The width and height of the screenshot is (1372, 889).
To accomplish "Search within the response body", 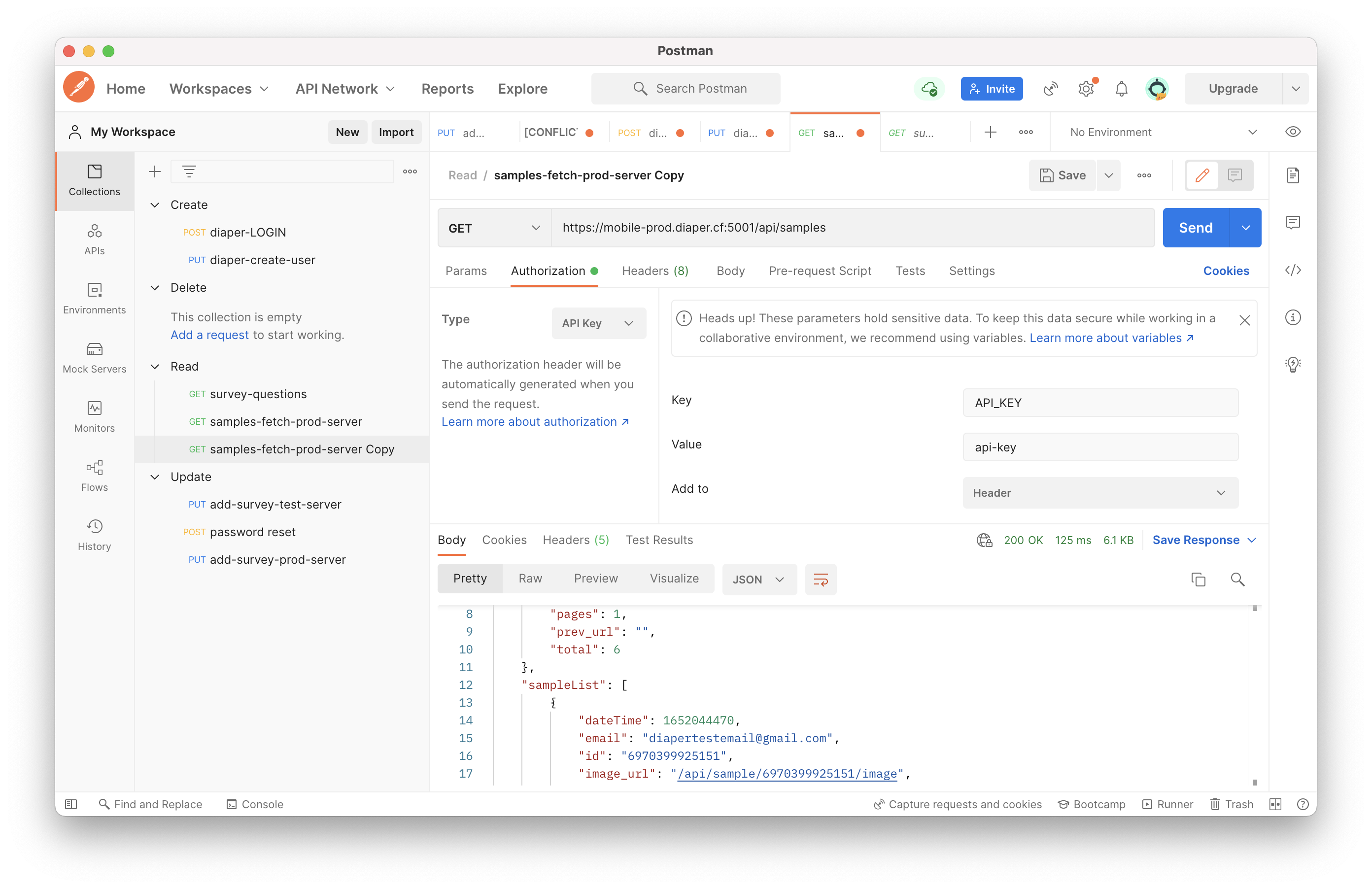I will pyautogui.click(x=1237, y=580).
